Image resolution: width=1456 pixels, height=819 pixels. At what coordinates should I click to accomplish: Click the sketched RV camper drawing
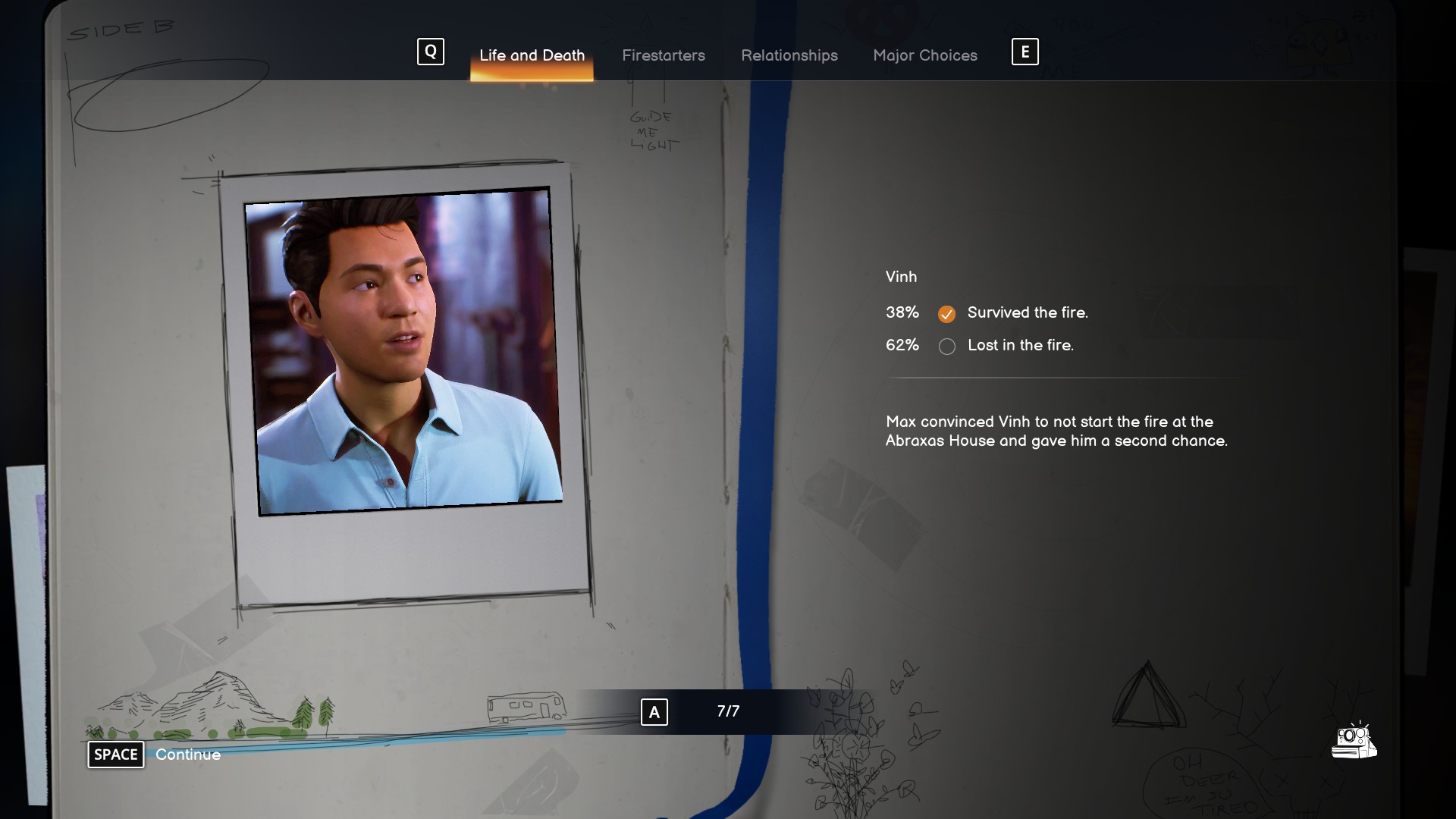point(526,708)
